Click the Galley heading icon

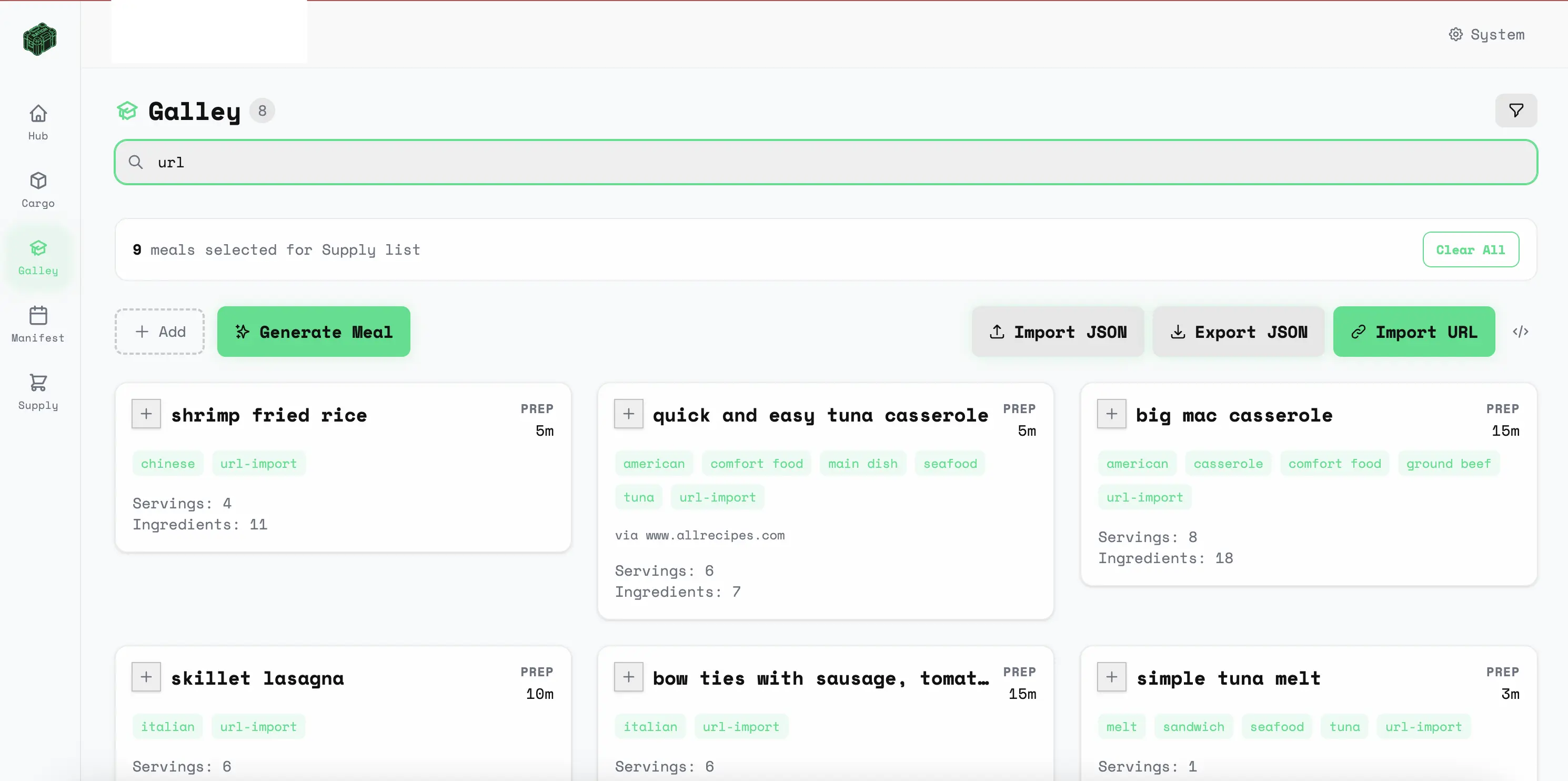tap(127, 111)
